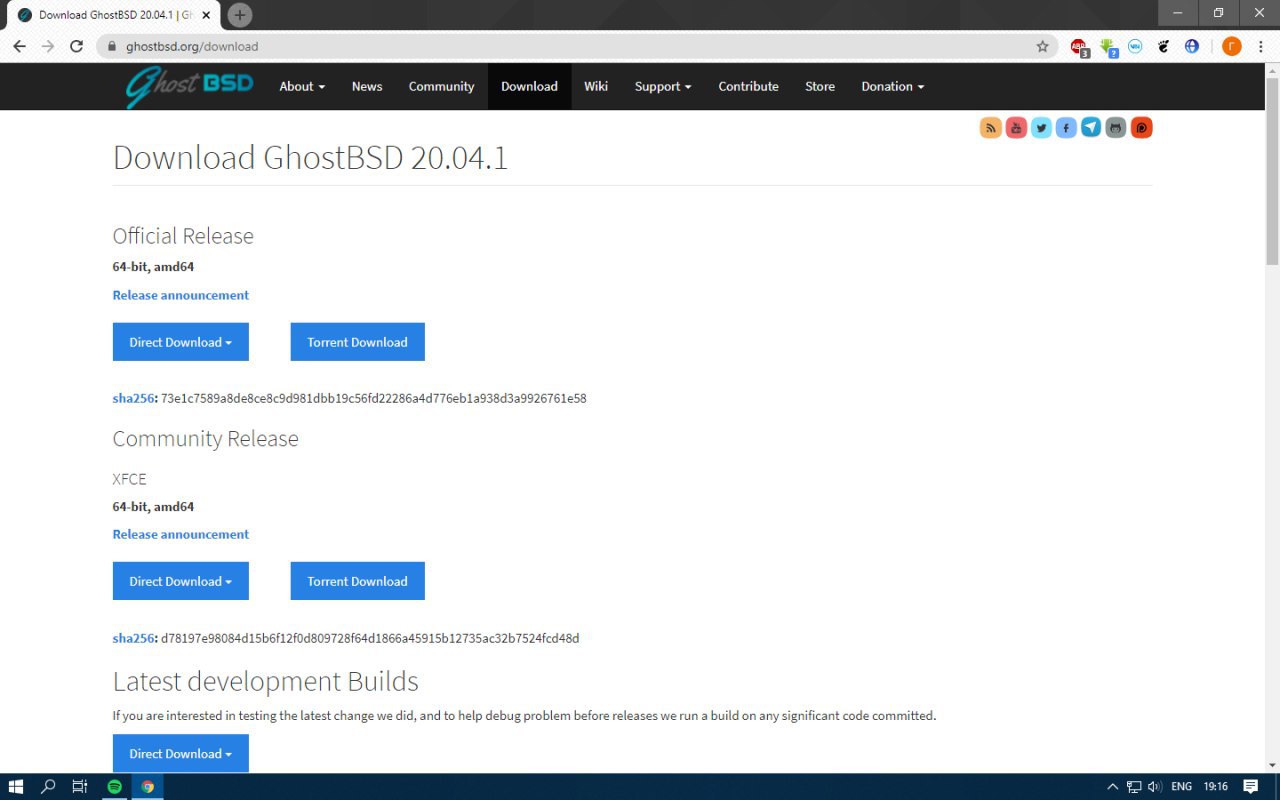Show hidden system tray icons

1112,787
